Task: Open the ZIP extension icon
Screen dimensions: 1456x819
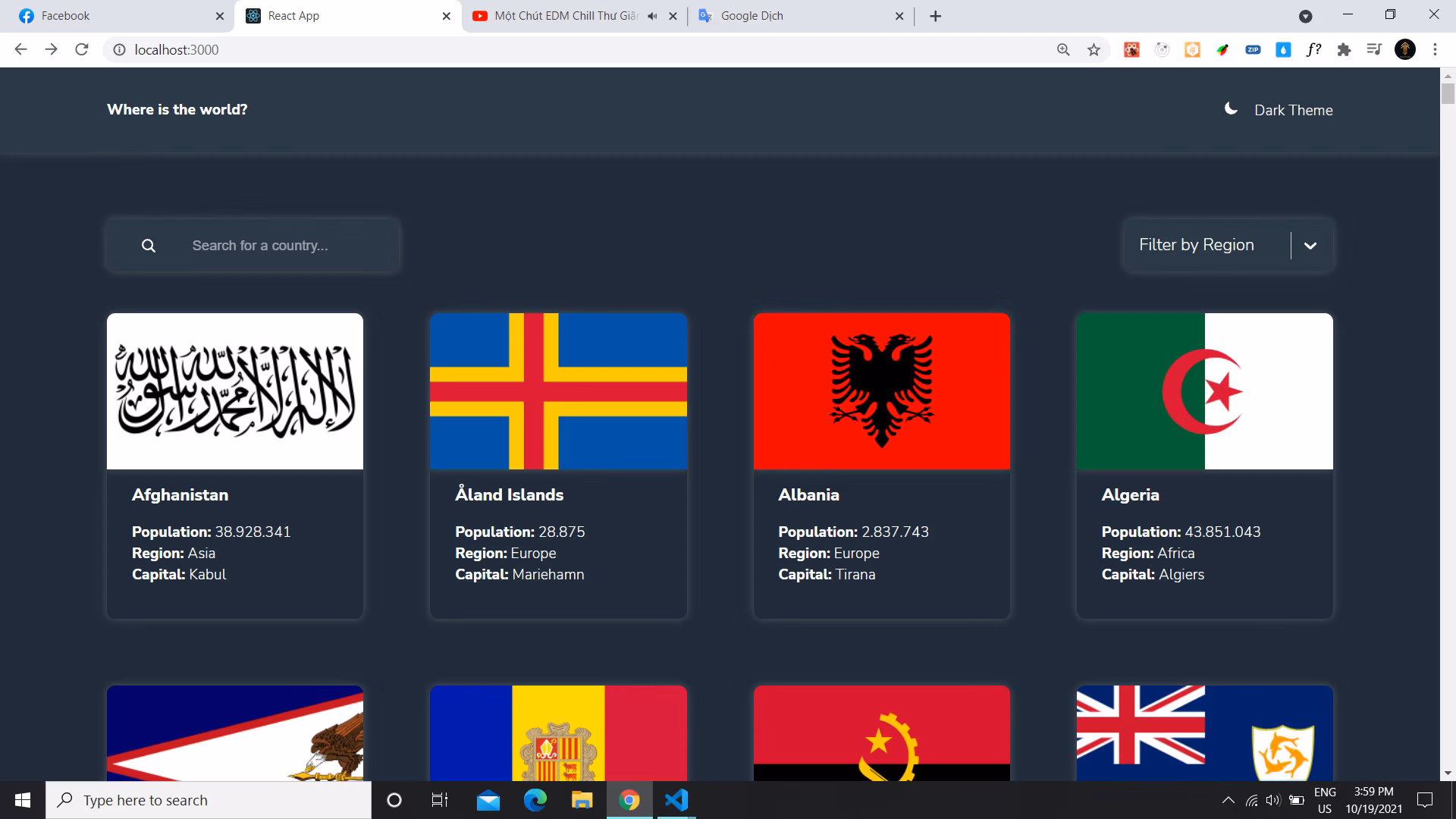Action: point(1253,50)
